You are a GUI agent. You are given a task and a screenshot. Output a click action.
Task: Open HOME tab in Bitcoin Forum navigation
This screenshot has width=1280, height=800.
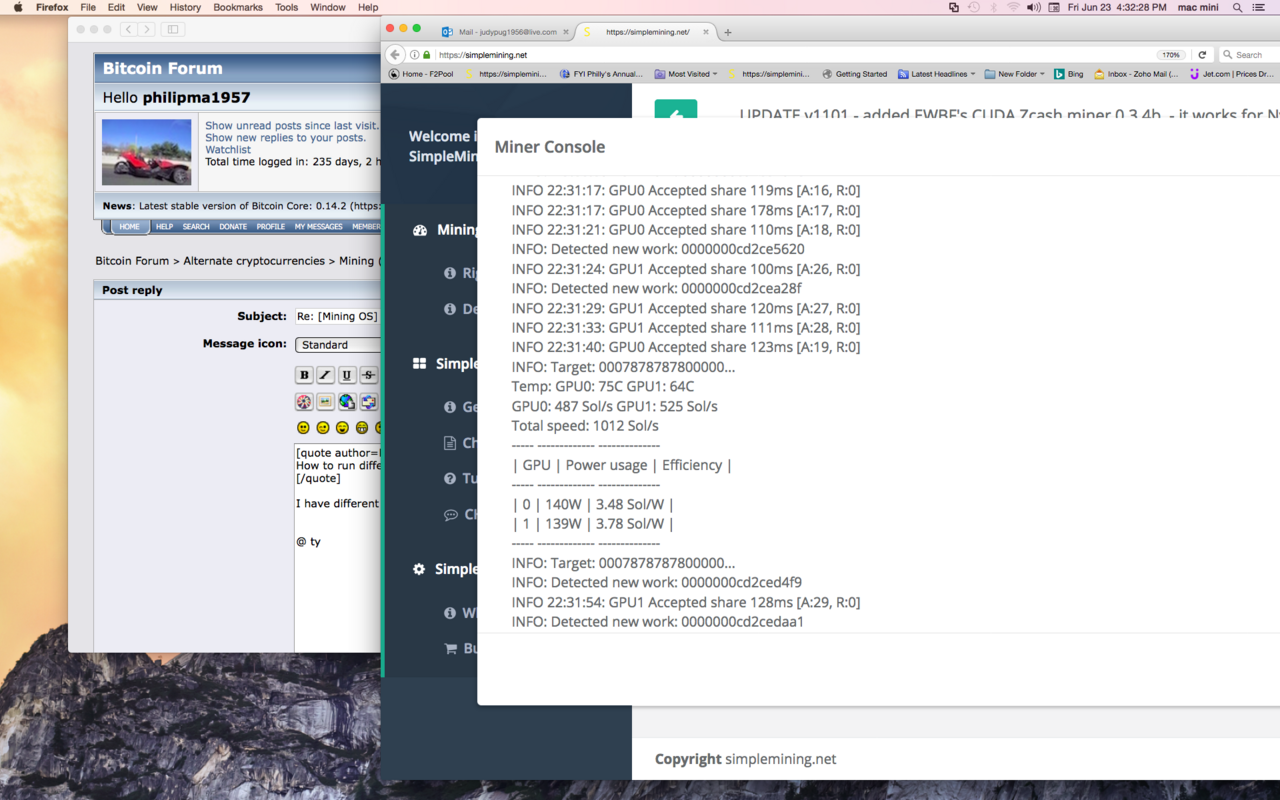(130, 227)
